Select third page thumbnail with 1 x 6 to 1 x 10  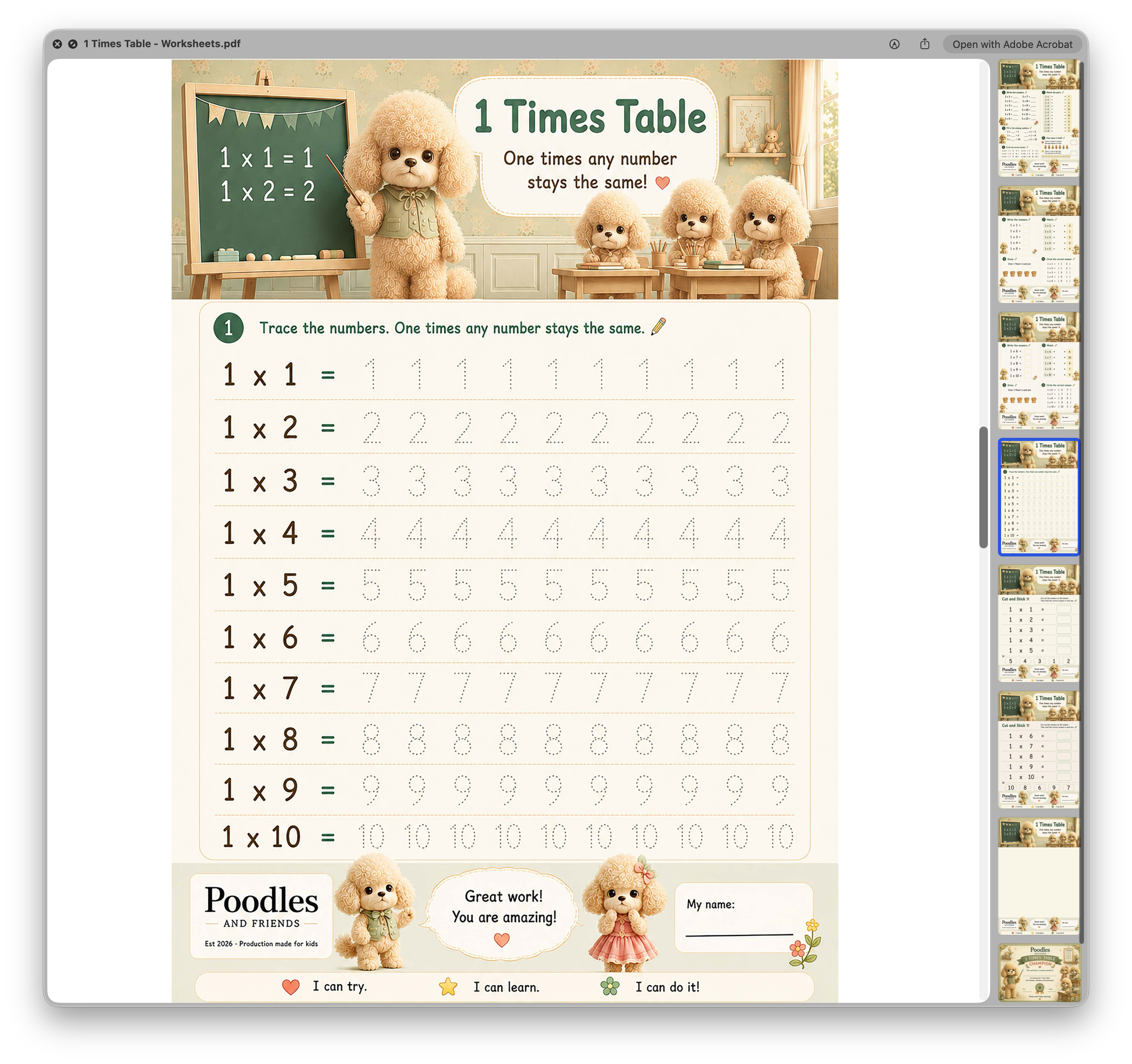click(x=1039, y=370)
